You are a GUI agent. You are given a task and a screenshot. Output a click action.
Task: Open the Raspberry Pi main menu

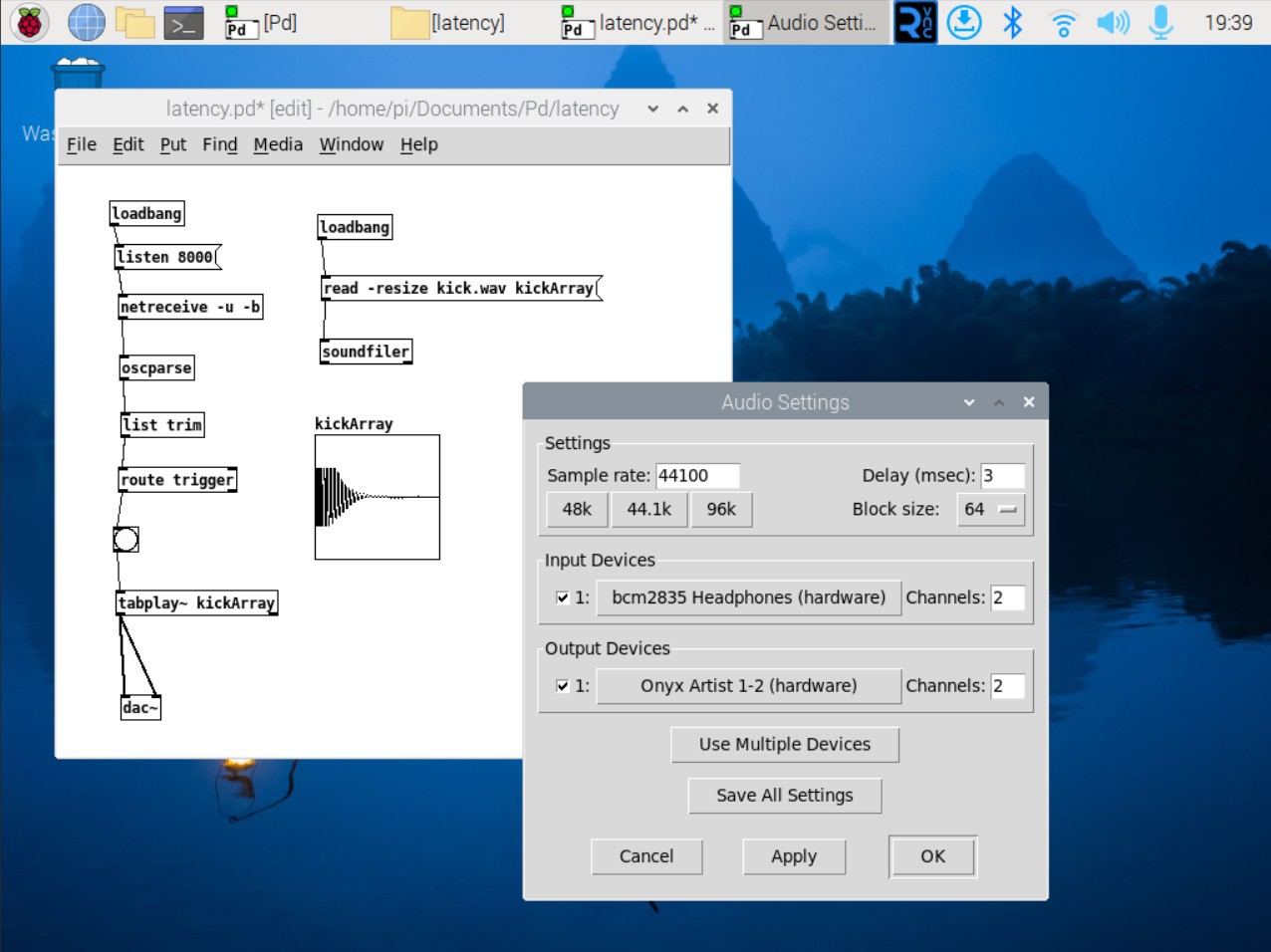(x=29, y=22)
